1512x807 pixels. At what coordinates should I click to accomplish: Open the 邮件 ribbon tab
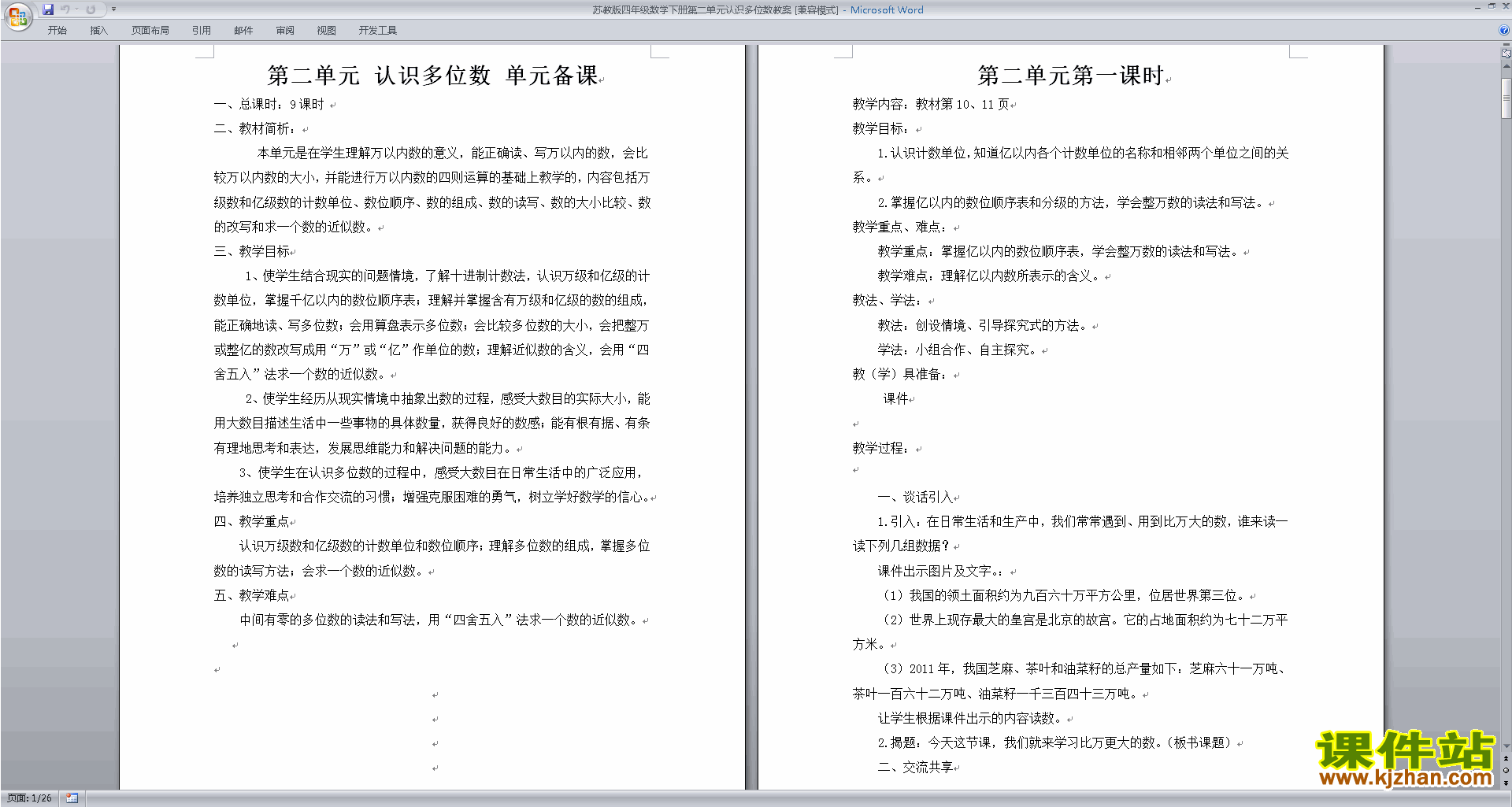tap(243, 31)
